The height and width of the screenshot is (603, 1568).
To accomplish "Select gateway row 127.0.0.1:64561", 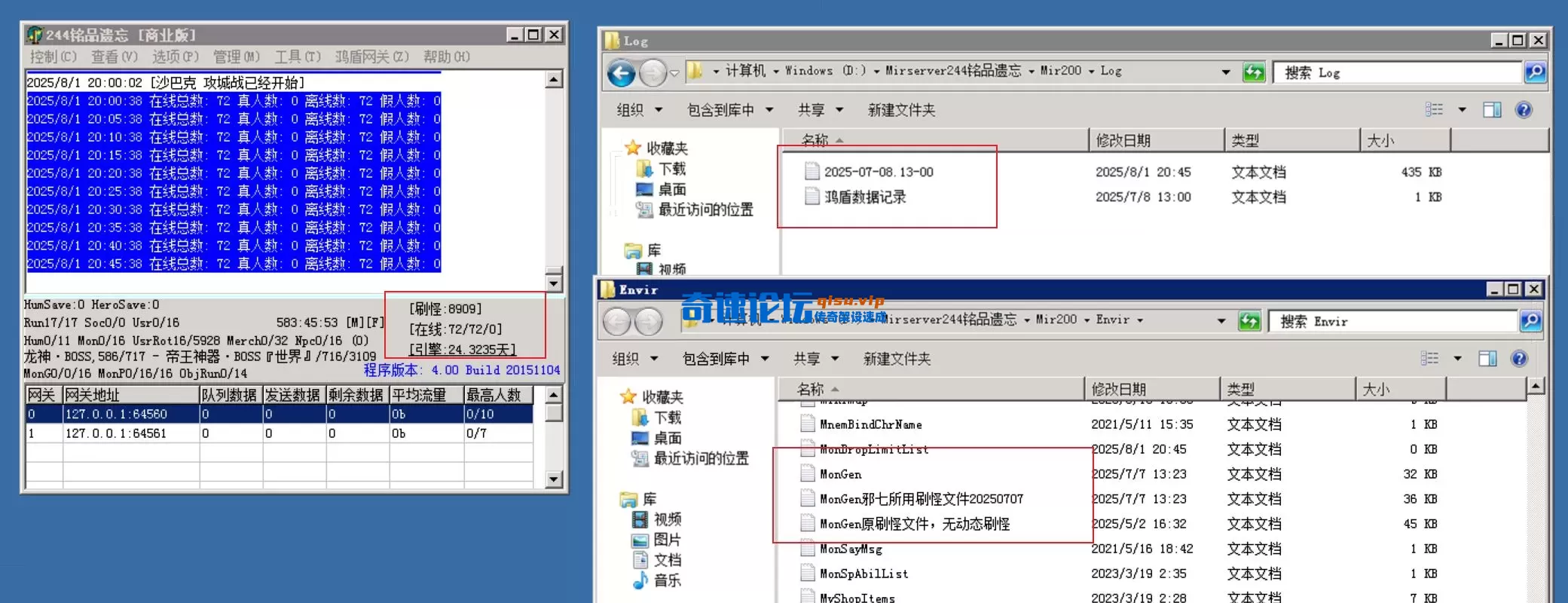I will 280,433.
